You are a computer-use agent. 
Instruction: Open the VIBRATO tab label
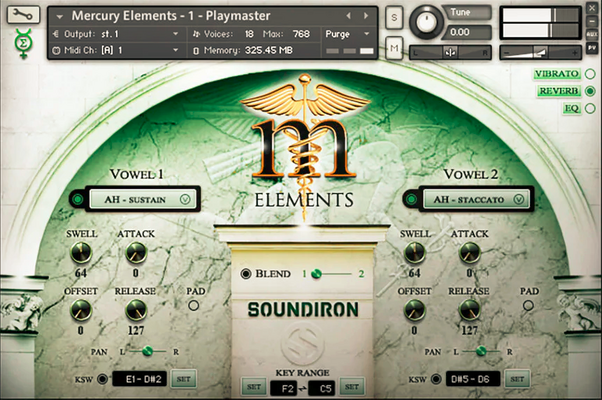(x=557, y=74)
